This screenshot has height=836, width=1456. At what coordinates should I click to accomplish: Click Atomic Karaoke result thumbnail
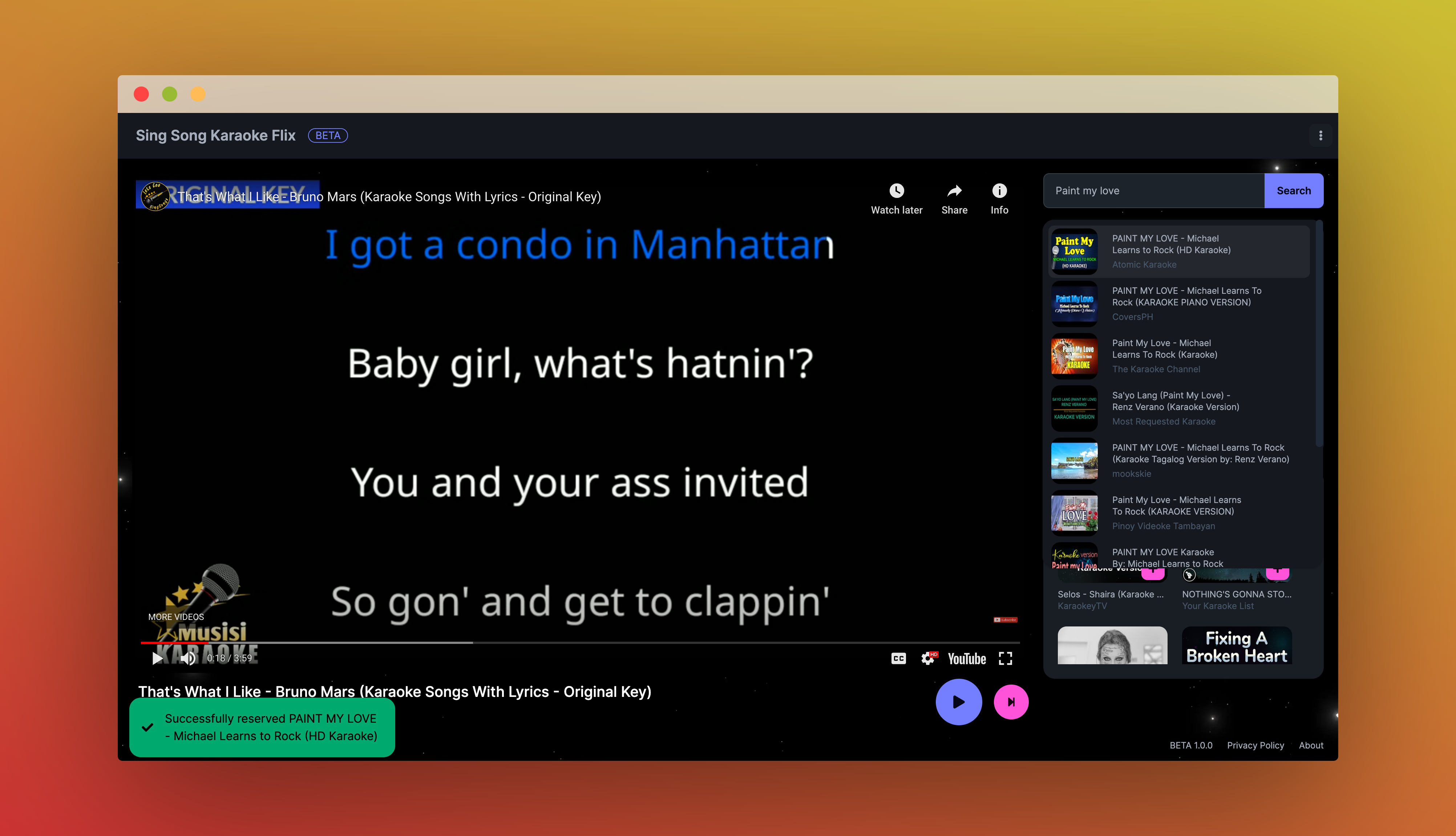[1074, 251]
